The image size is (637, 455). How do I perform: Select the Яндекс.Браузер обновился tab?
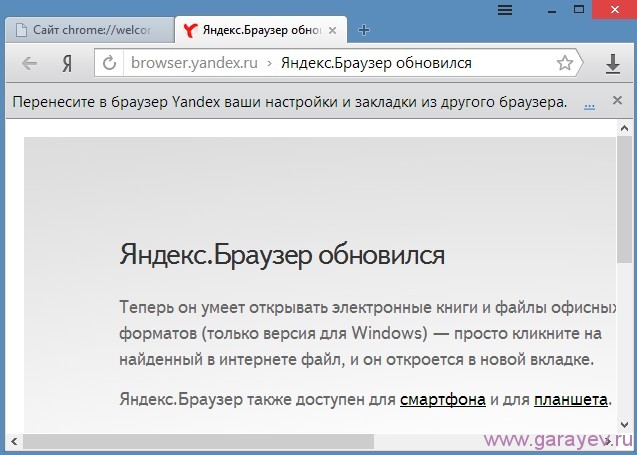pos(261,30)
